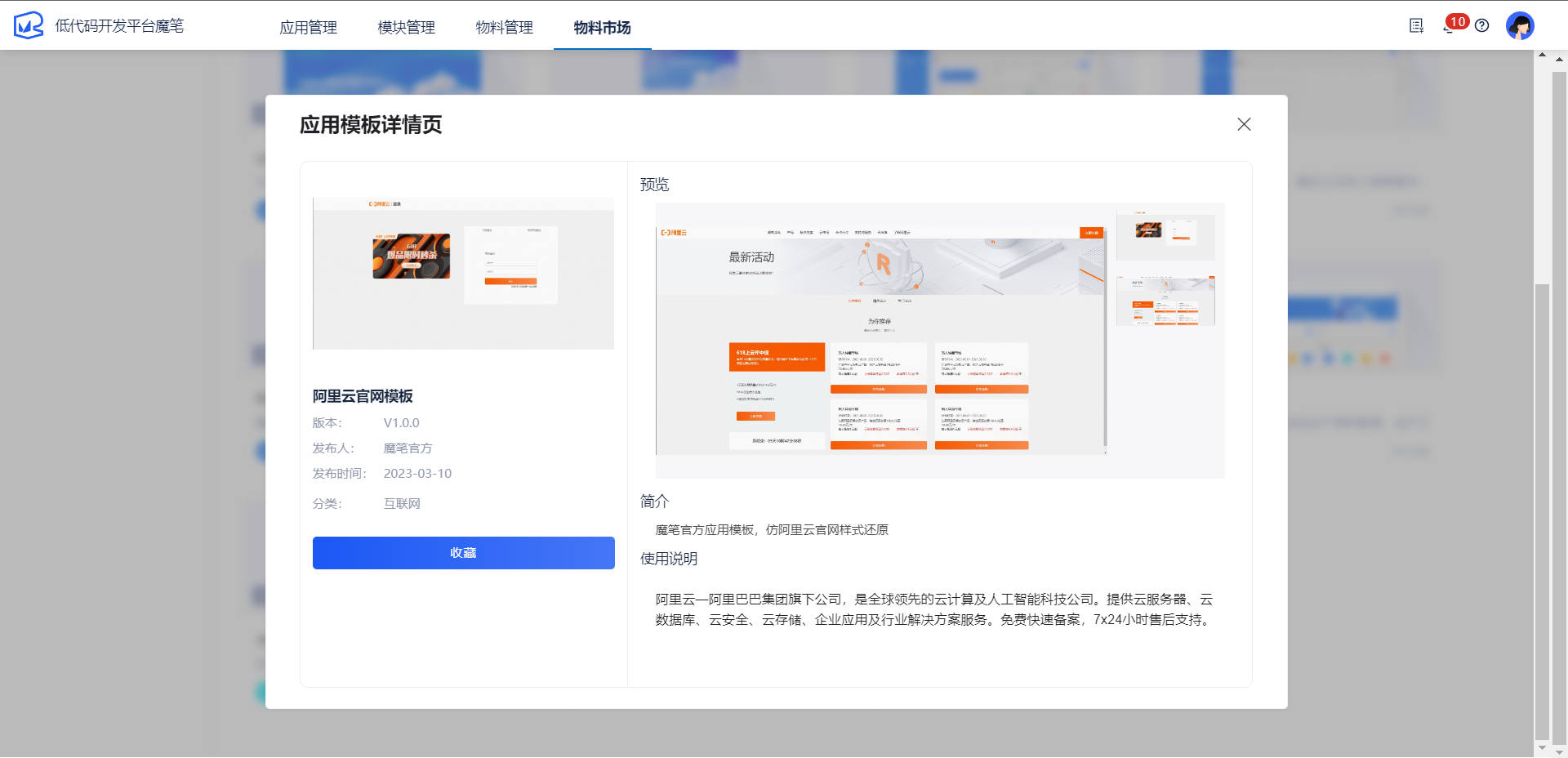Click the publish date 2023-03-10
The image size is (1568, 758).
pyautogui.click(x=417, y=474)
